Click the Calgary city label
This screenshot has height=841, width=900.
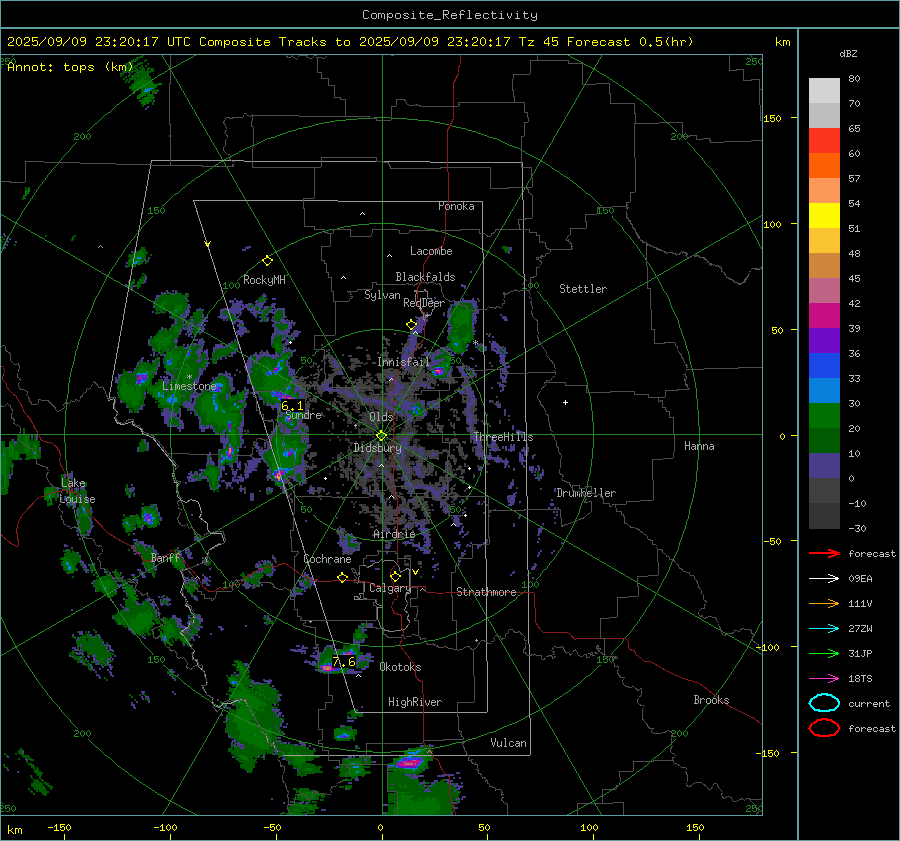(x=390, y=588)
